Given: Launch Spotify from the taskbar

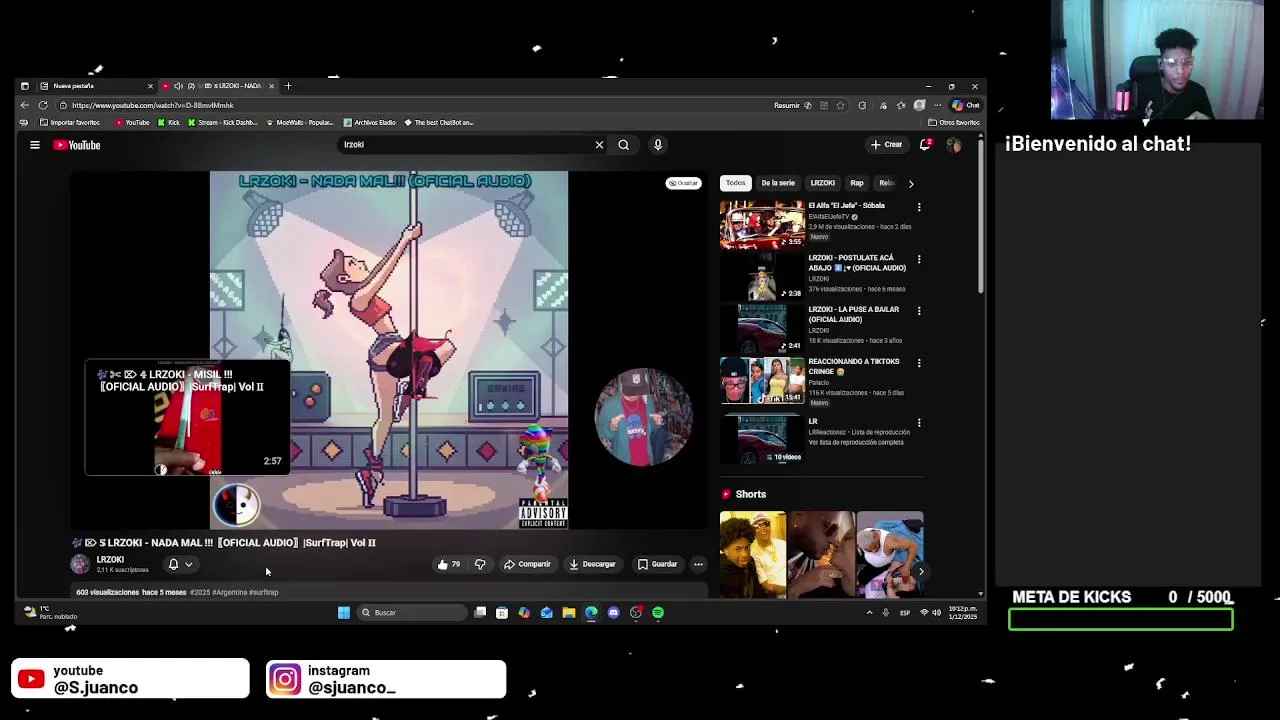Looking at the screenshot, I should pos(658,612).
